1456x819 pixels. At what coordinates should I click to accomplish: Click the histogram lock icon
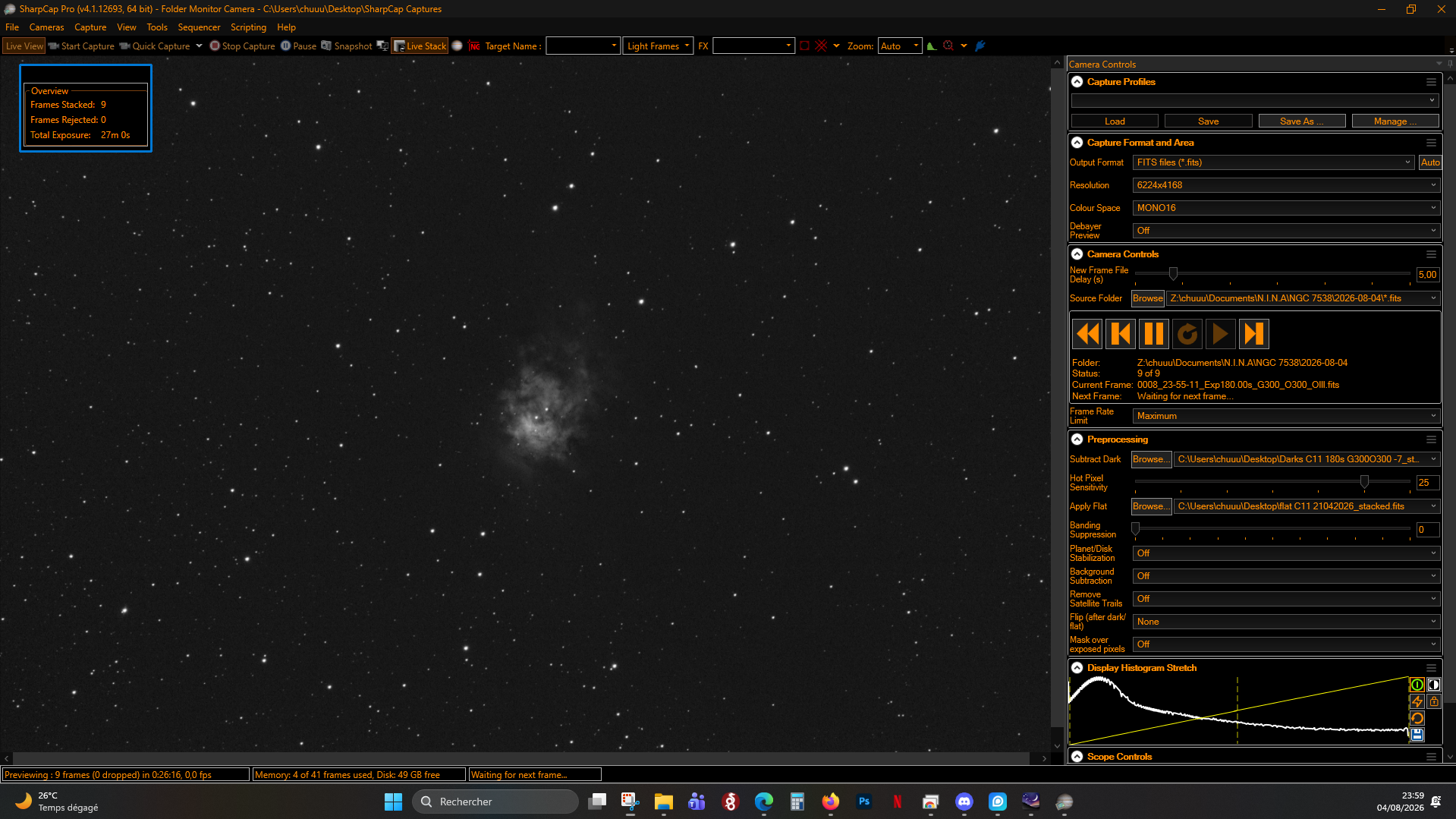pos(1433,701)
